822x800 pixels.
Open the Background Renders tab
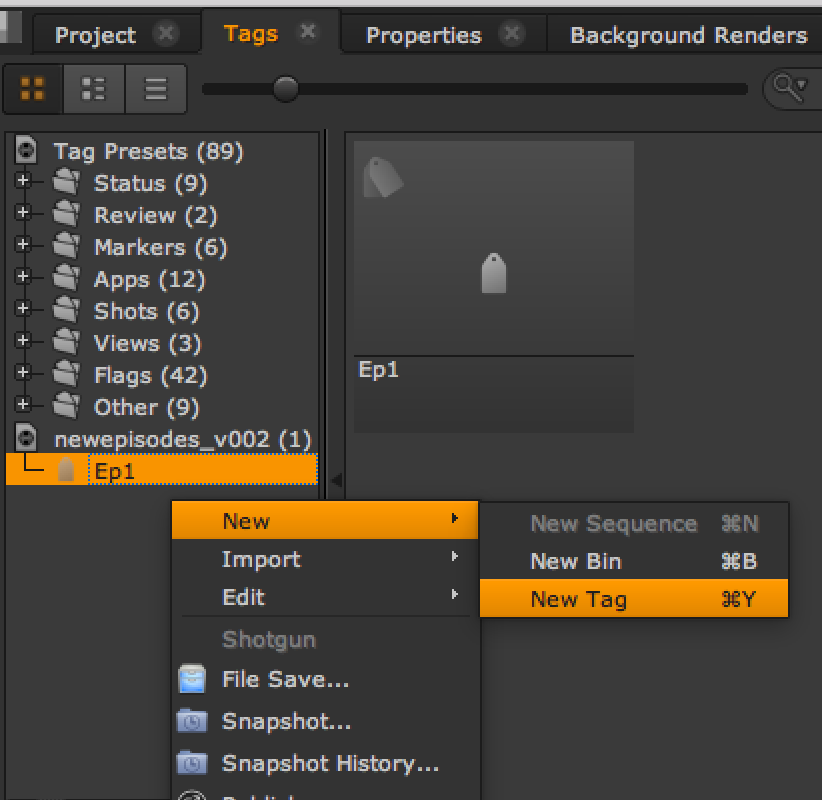click(688, 36)
